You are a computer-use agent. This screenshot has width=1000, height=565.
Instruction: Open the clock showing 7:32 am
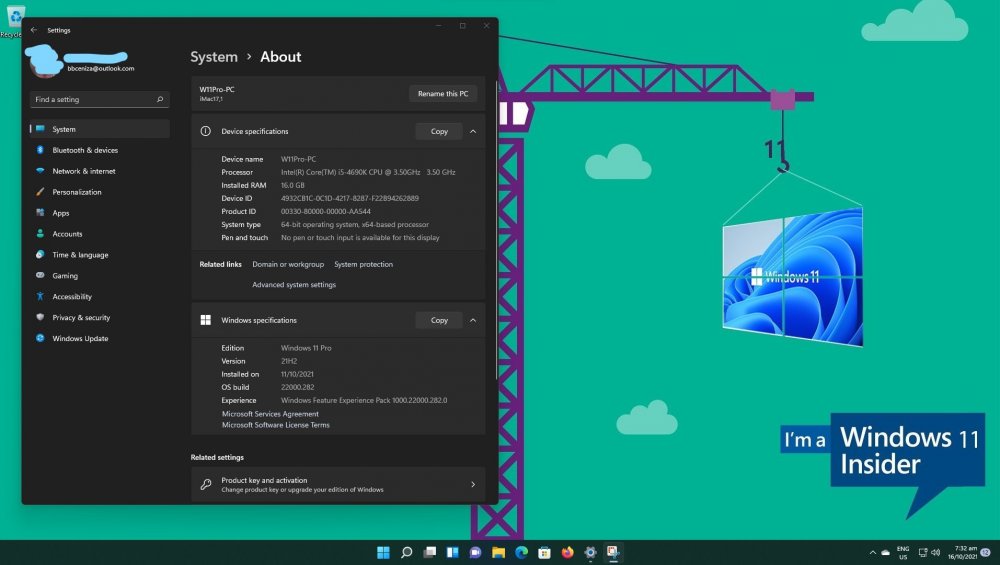pyautogui.click(x=962, y=552)
